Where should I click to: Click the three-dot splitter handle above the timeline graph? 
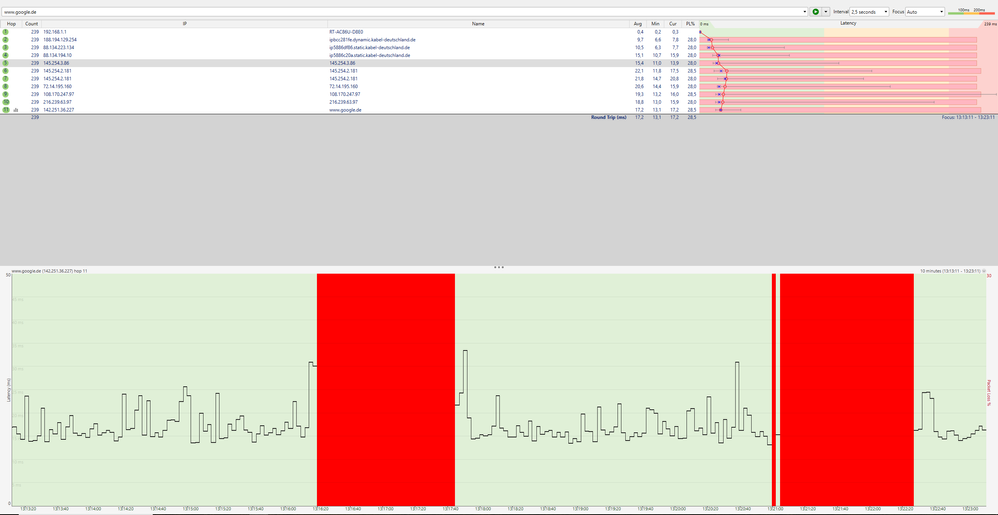point(499,267)
